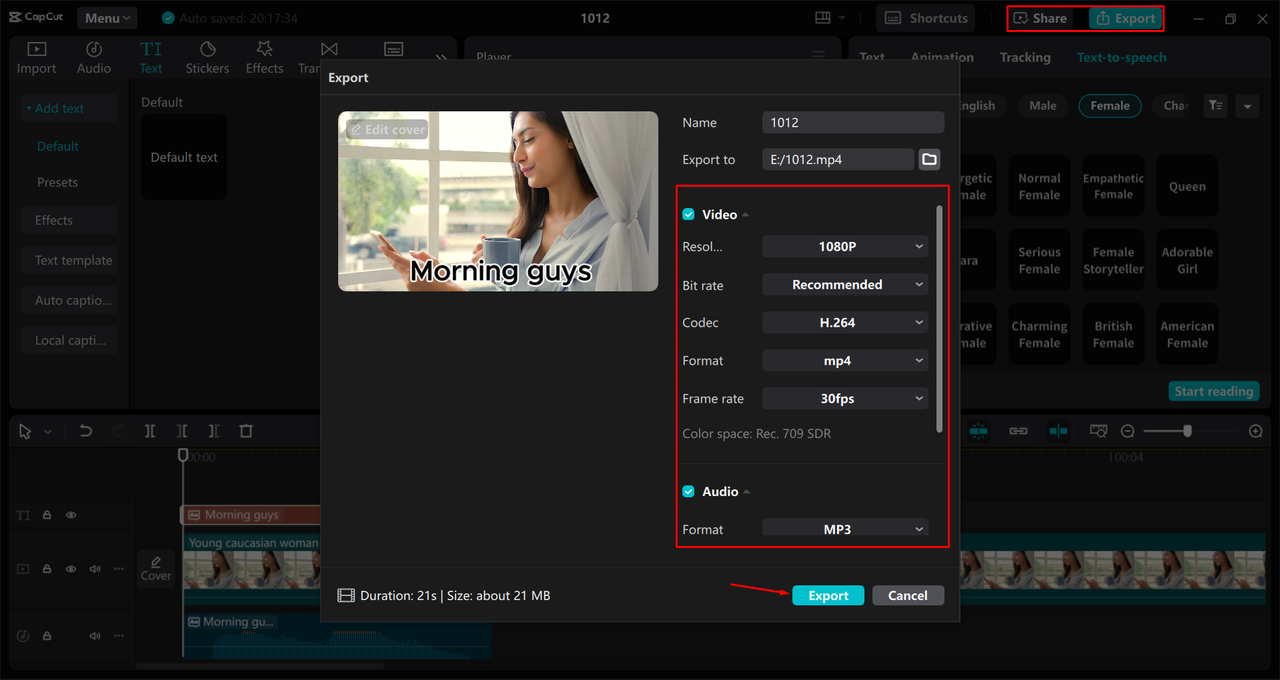Select Presets in the text sidebar

pos(58,182)
